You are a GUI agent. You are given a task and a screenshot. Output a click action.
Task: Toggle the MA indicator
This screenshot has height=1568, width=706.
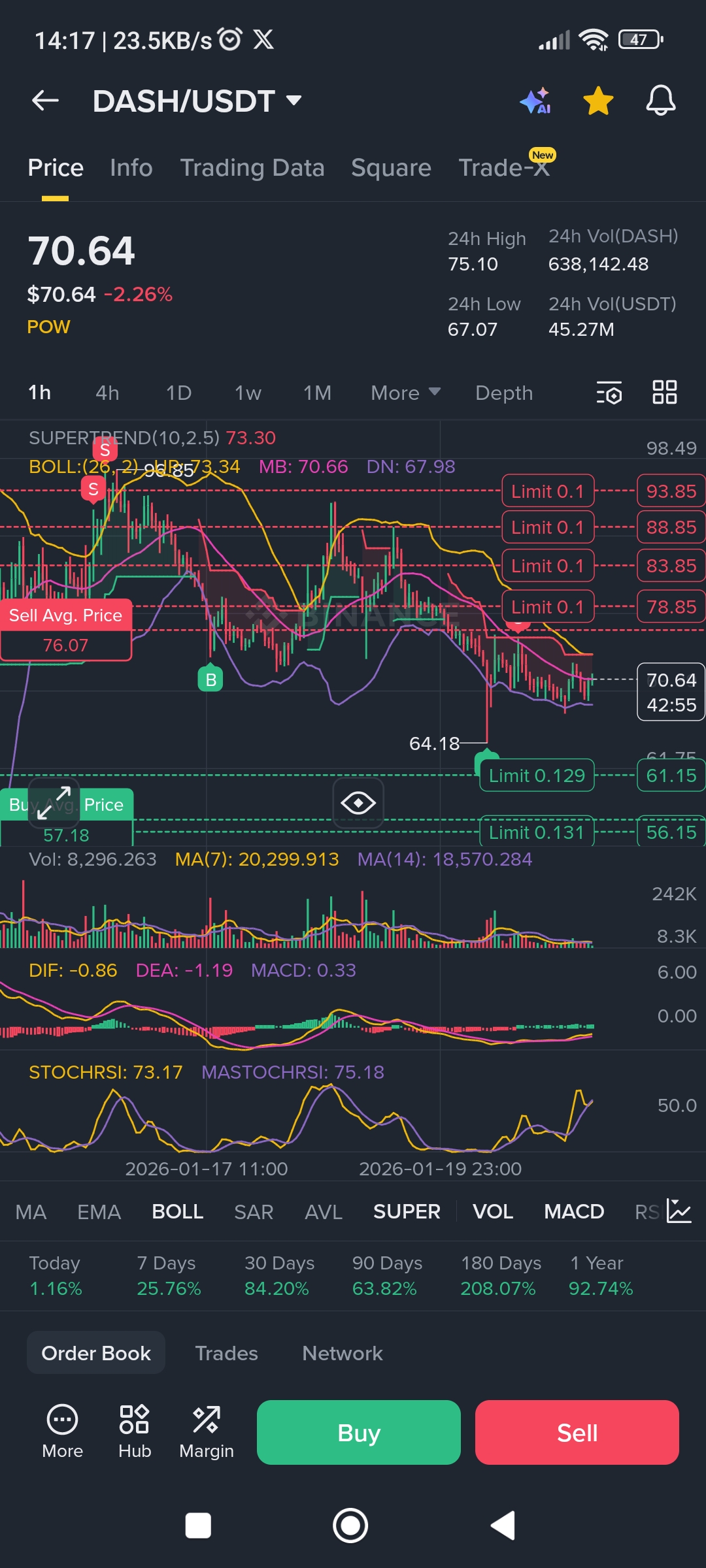(31, 1212)
